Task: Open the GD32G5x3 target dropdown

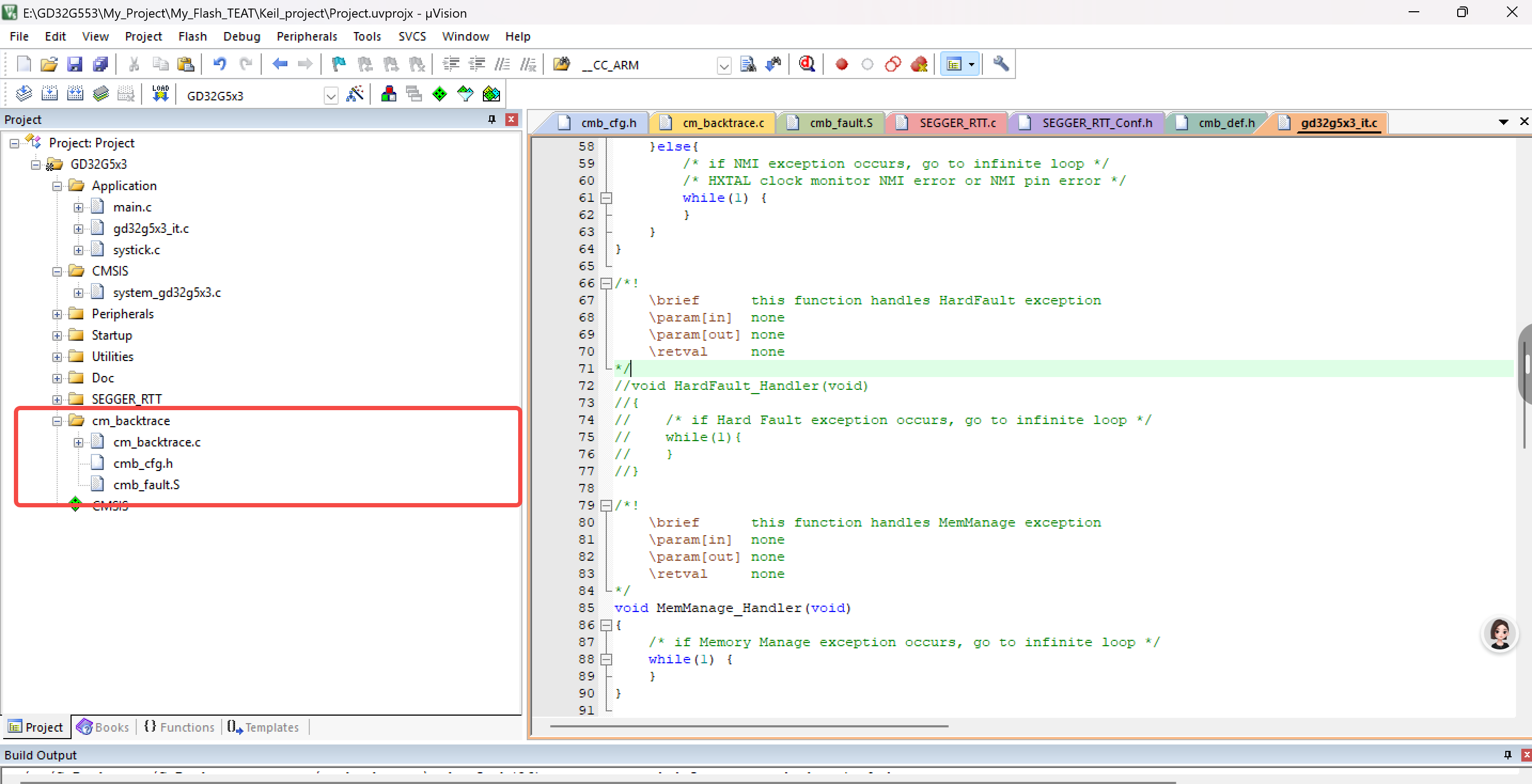Action: pos(331,96)
